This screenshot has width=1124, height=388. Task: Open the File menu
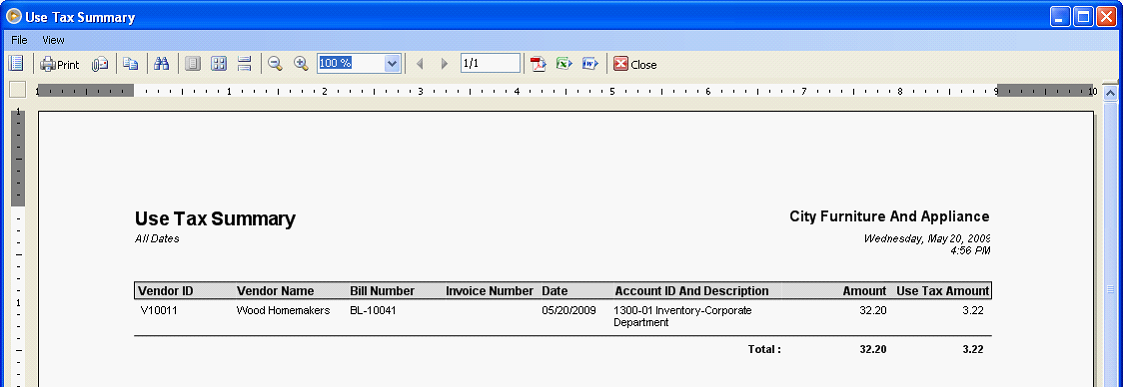19,40
